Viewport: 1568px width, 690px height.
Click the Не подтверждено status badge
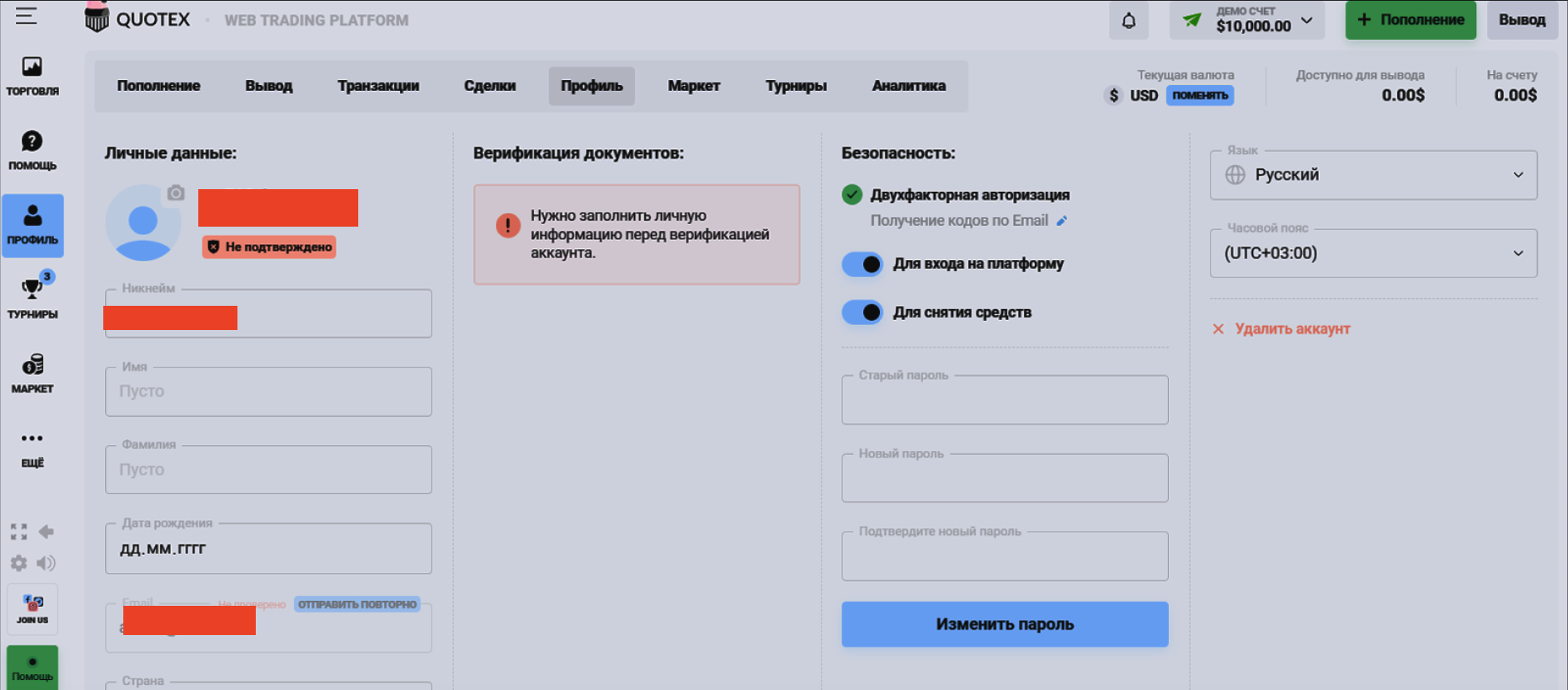(x=269, y=247)
